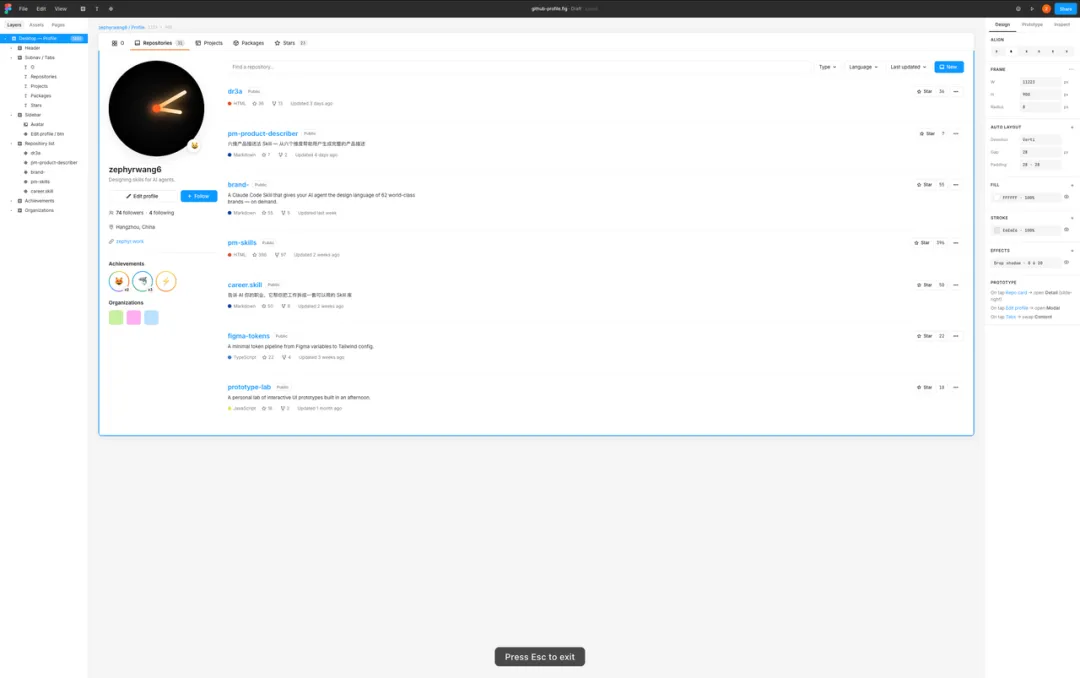Click the Find a repository search field
This screenshot has height=678, width=1080.
point(518,67)
